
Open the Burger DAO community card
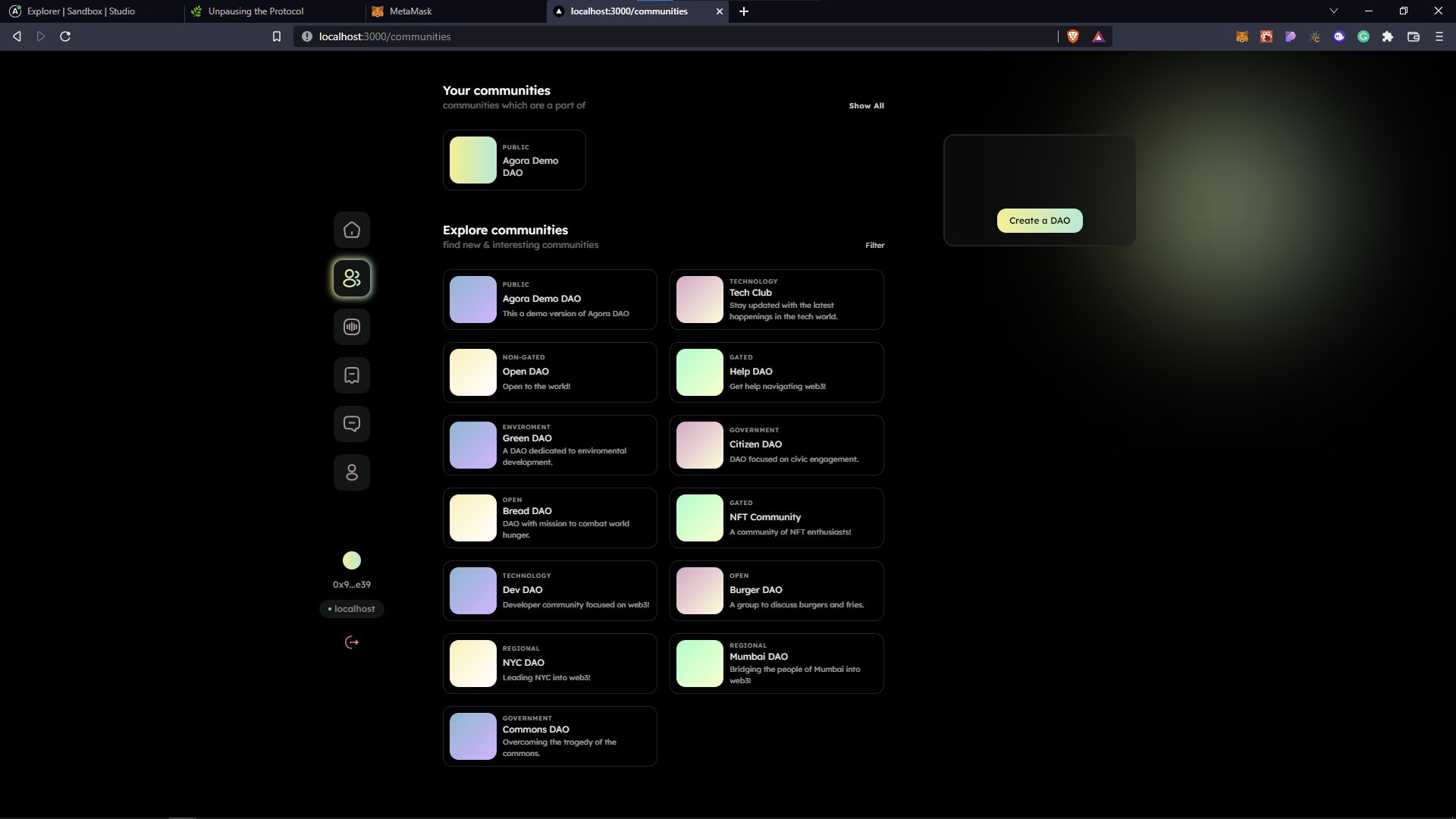point(777,591)
